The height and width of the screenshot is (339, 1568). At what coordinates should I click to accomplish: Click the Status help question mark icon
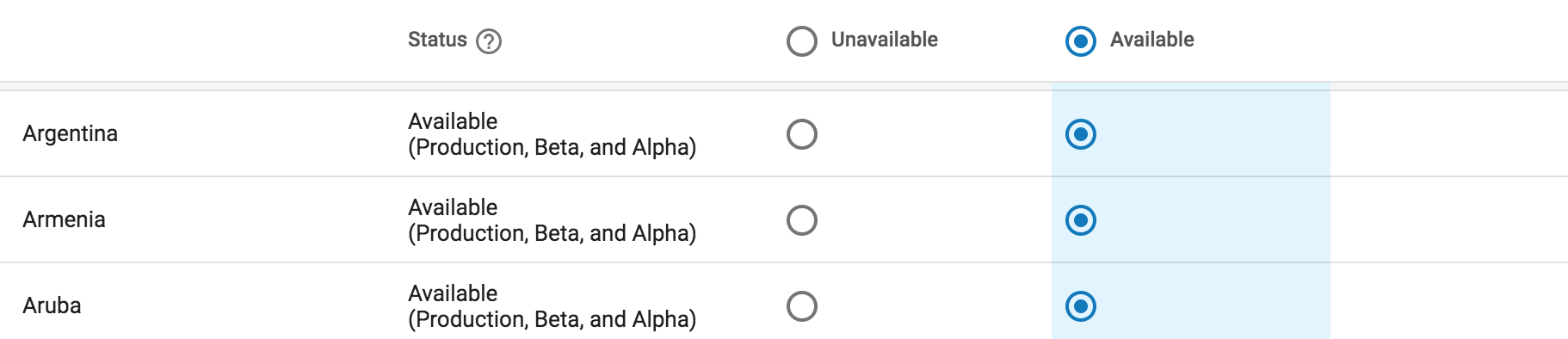(489, 41)
